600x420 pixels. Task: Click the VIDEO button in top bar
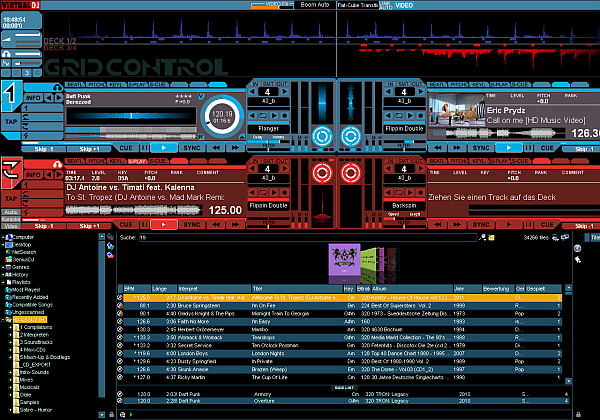point(404,5)
